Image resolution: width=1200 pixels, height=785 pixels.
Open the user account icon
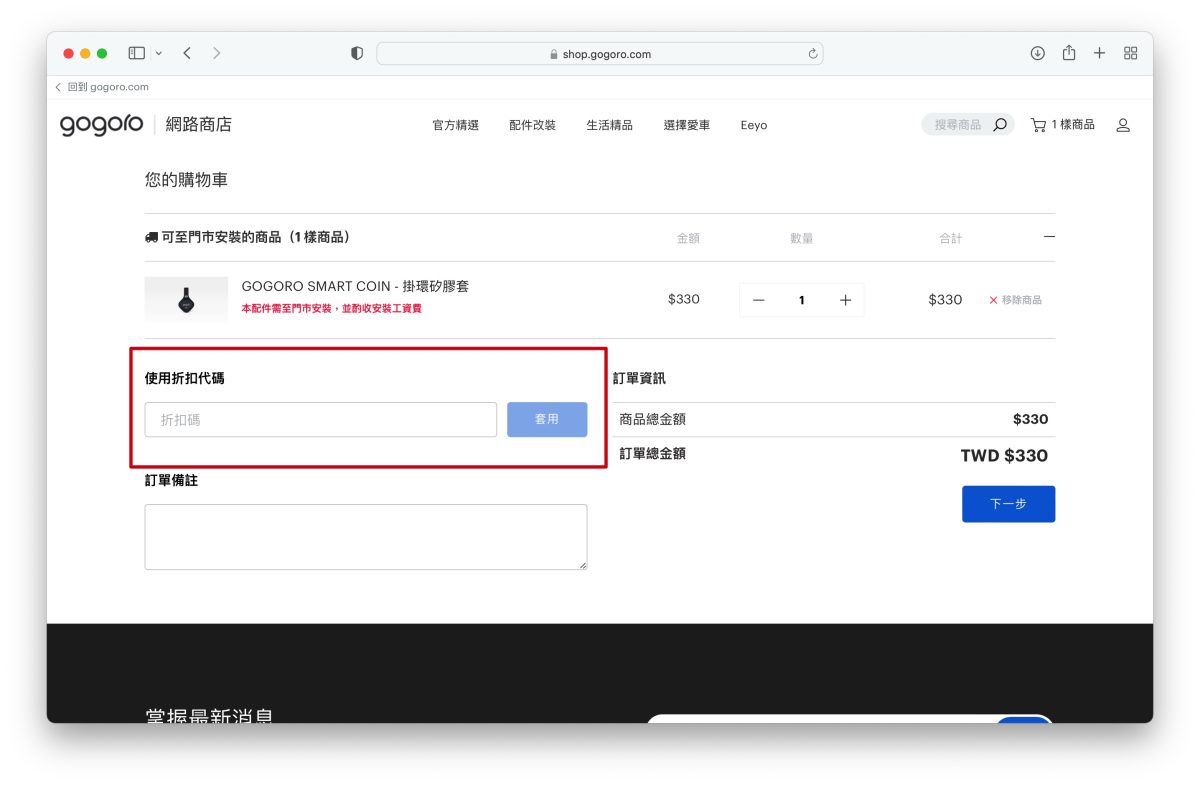[x=1123, y=125]
